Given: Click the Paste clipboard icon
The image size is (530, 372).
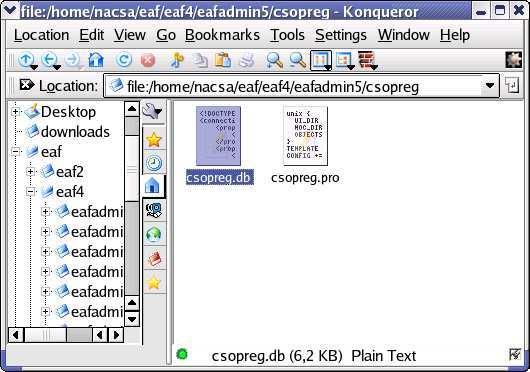Looking at the screenshot, I should tap(223, 60).
